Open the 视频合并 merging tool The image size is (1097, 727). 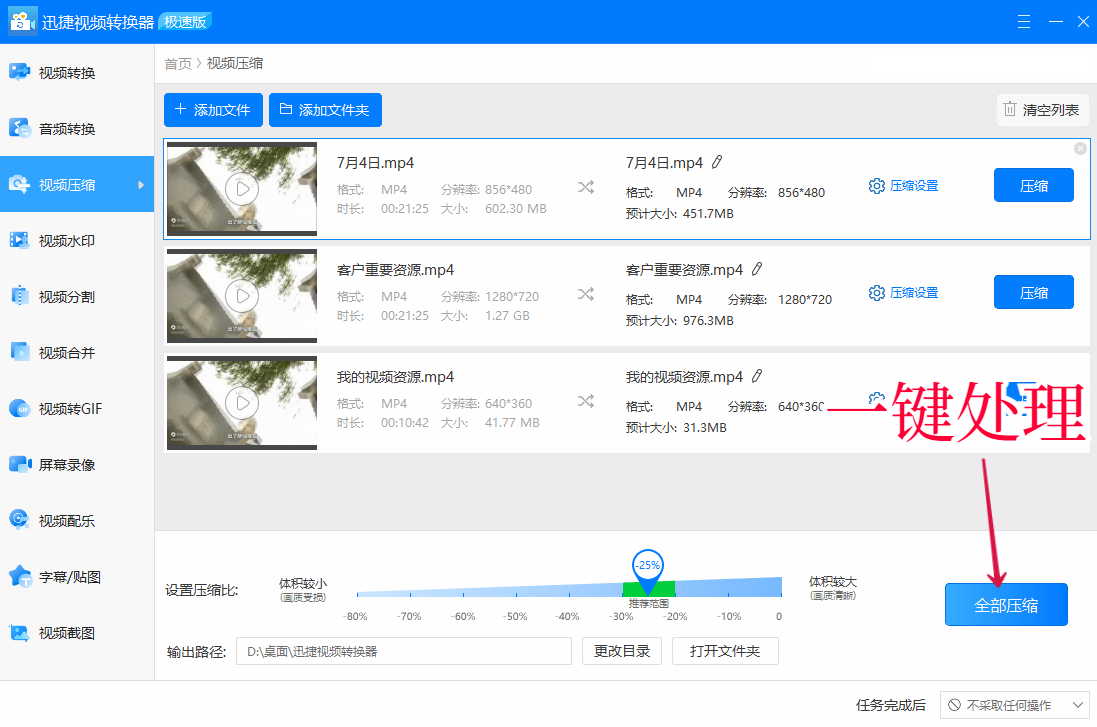pos(60,352)
